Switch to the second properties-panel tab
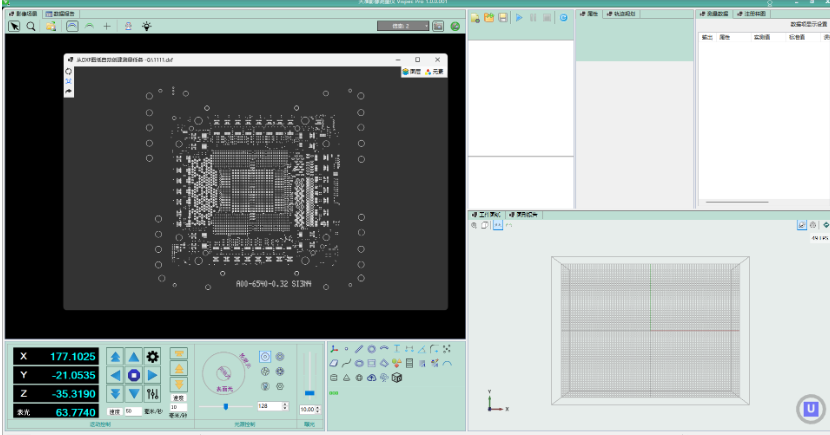 point(621,14)
